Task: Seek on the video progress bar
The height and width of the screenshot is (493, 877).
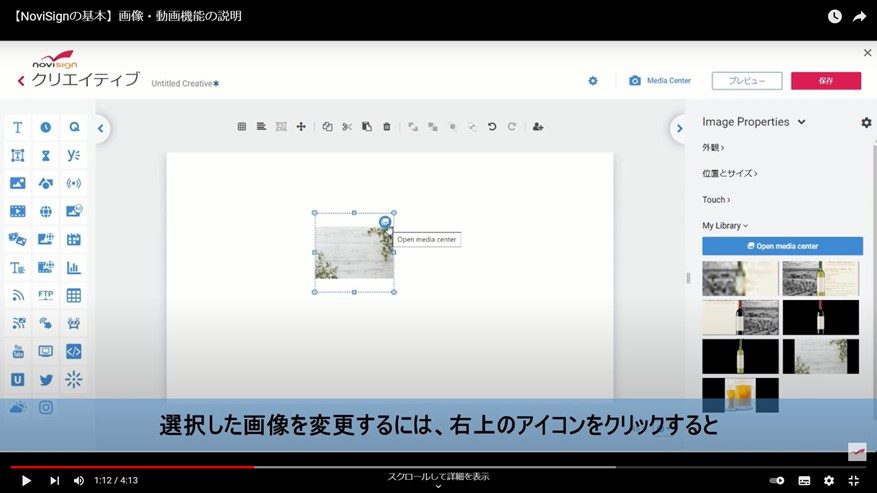Action: (x=438, y=467)
